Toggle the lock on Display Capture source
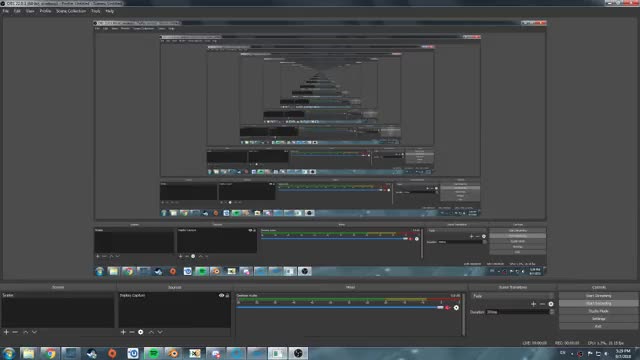640x360 pixels. (227, 295)
